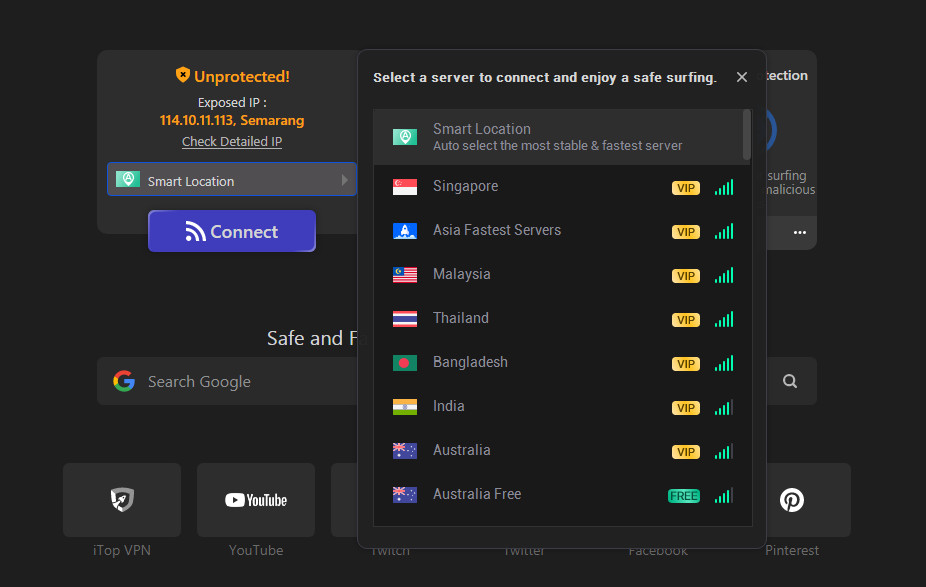The image size is (926, 587).
Task: Click the Malaysia flag icon
Action: pos(405,275)
